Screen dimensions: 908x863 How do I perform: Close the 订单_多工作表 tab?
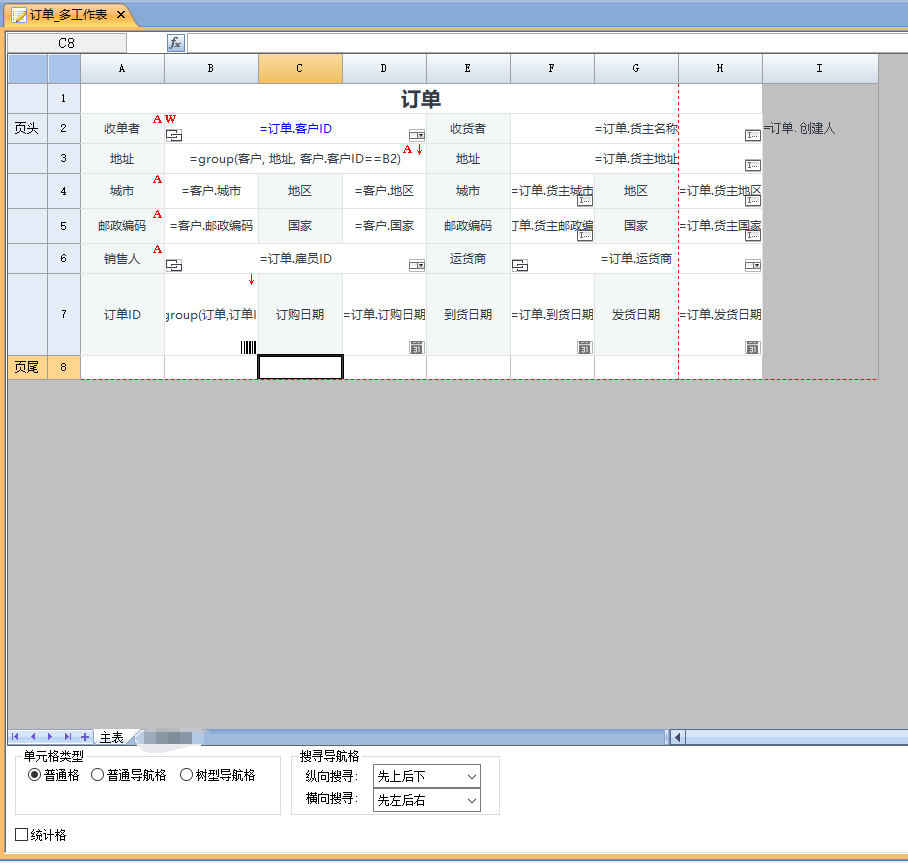point(121,15)
